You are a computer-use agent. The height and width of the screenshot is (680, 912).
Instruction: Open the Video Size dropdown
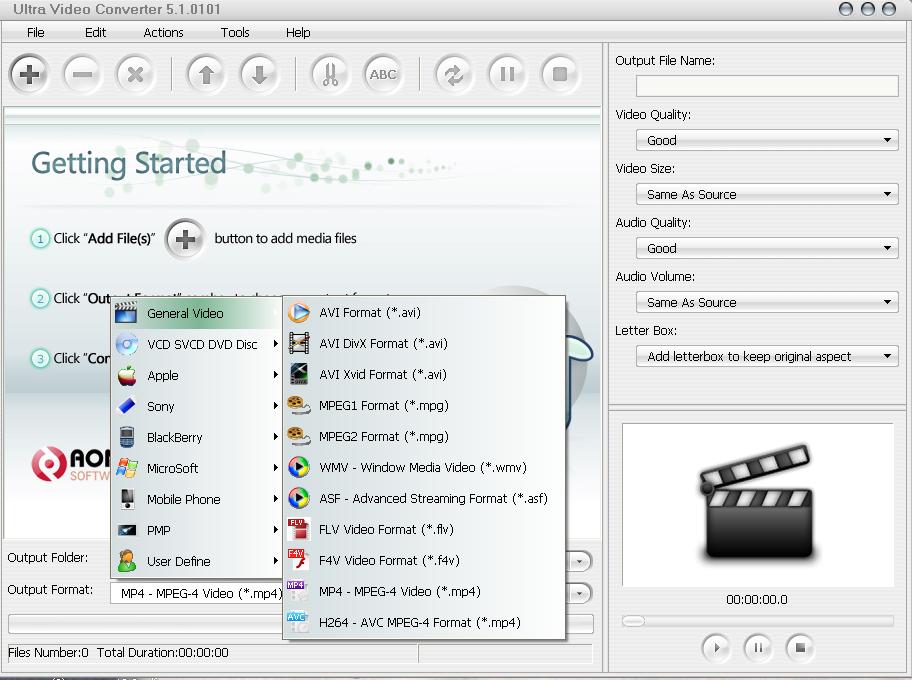pos(767,194)
